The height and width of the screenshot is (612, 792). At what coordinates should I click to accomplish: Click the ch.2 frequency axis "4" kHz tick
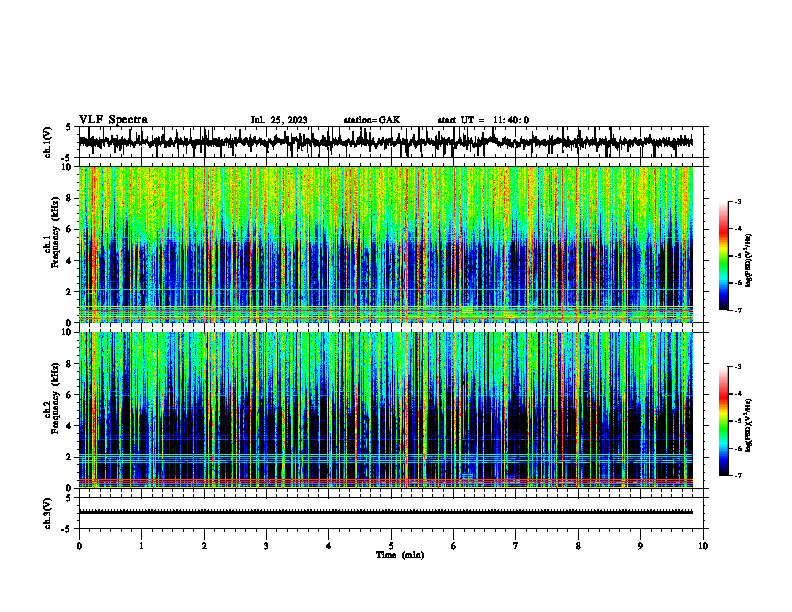[x=70, y=426]
